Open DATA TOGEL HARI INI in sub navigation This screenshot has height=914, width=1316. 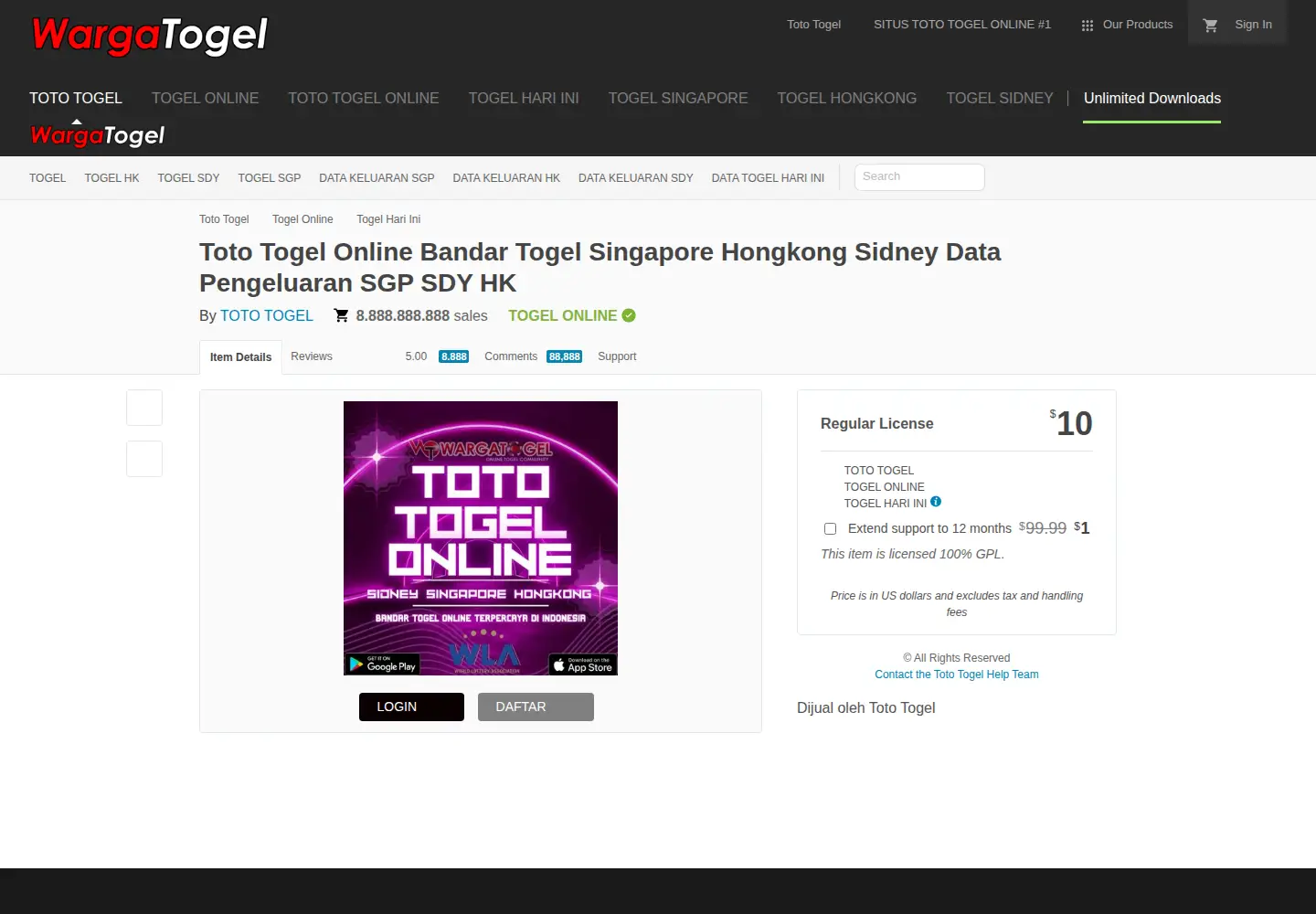click(x=768, y=178)
